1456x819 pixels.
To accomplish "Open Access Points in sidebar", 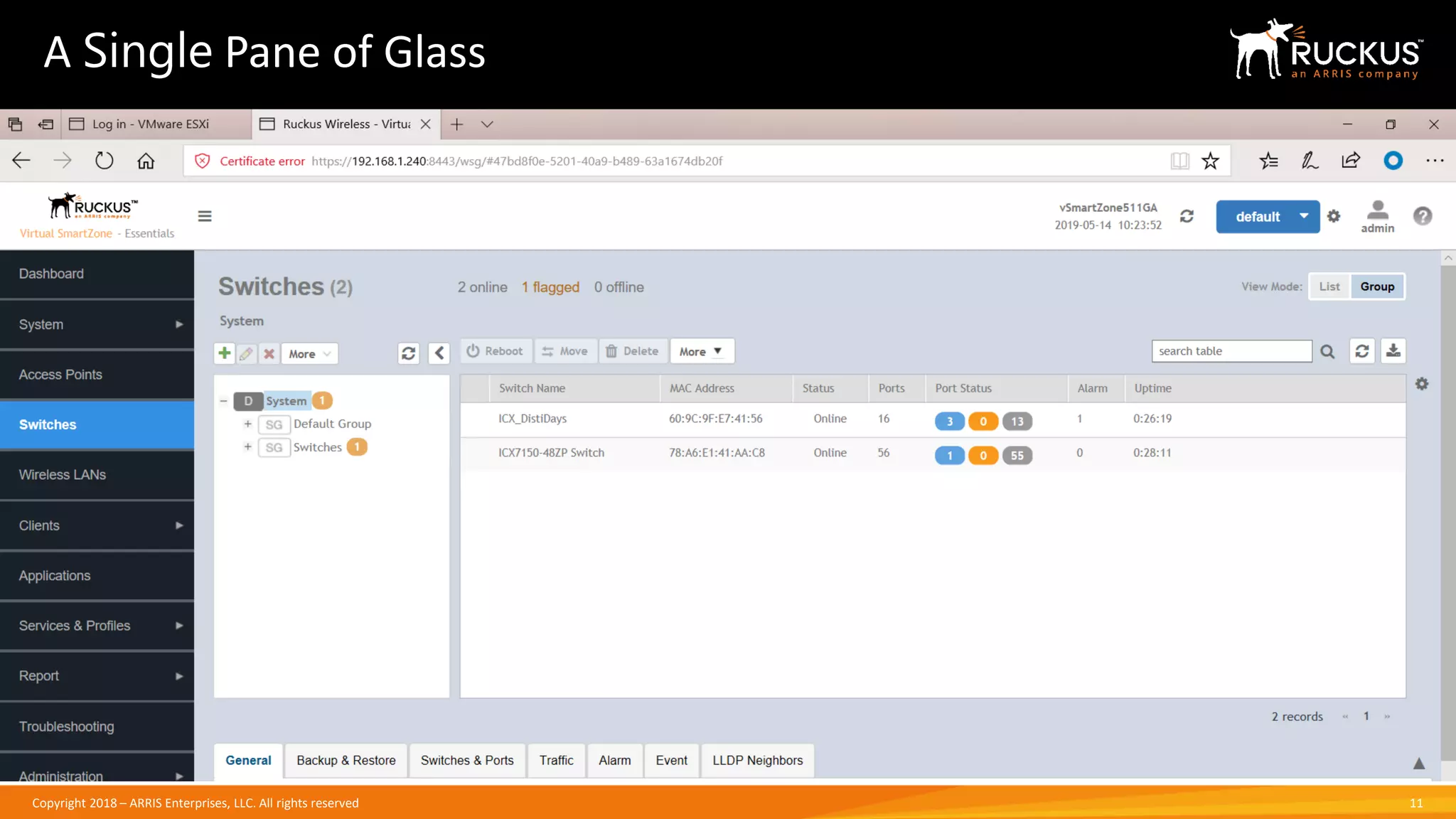I will pos(60,375).
